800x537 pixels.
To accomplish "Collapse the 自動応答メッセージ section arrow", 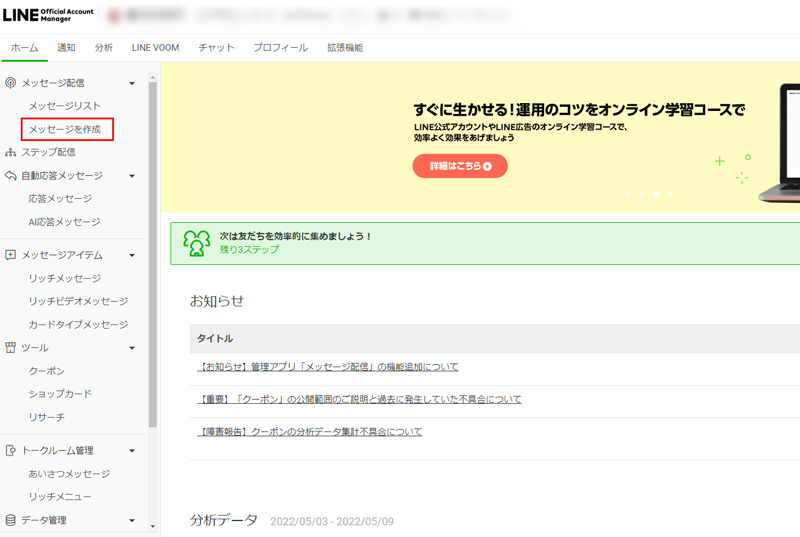I will coord(132,176).
